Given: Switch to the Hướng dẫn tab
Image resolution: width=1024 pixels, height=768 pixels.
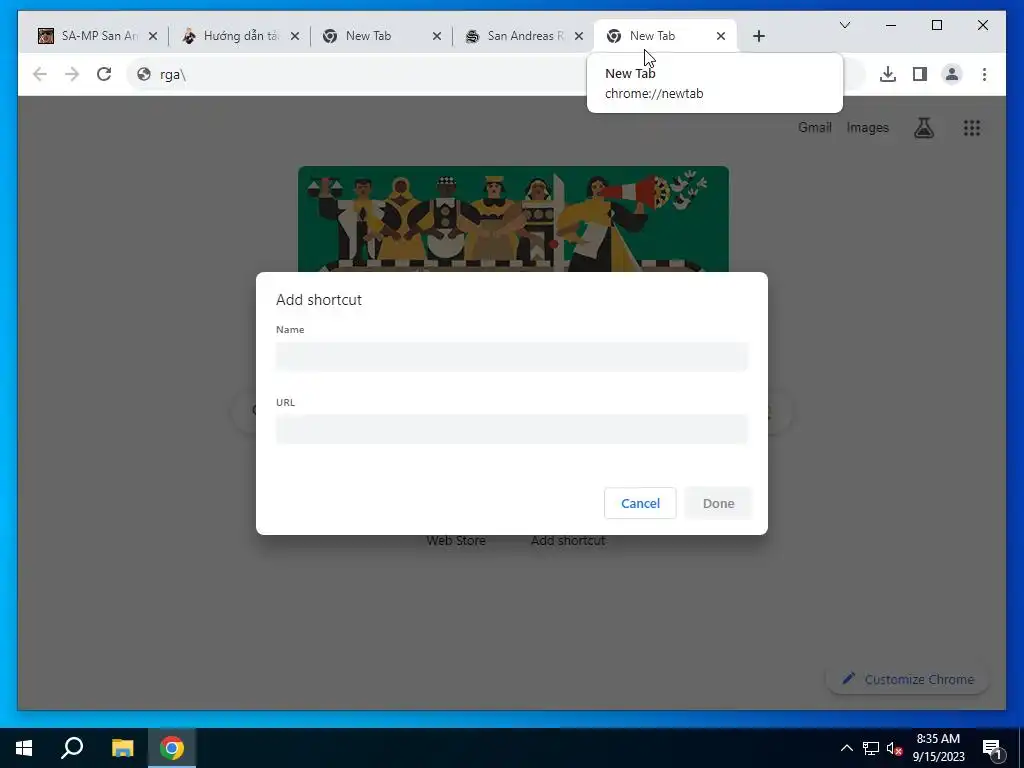Looking at the screenshot, I should point(240,36).
